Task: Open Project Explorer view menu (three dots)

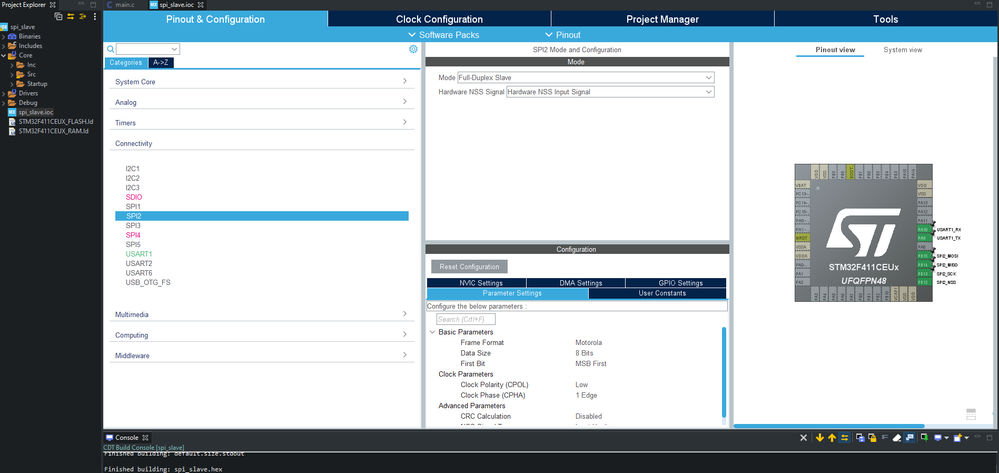Action: tap(95, 16)
